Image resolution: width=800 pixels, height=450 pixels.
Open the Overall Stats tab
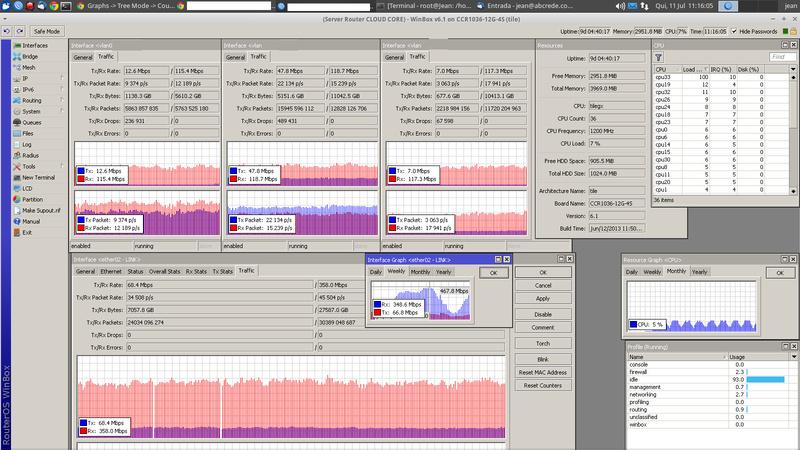click(x=165, y=271)
